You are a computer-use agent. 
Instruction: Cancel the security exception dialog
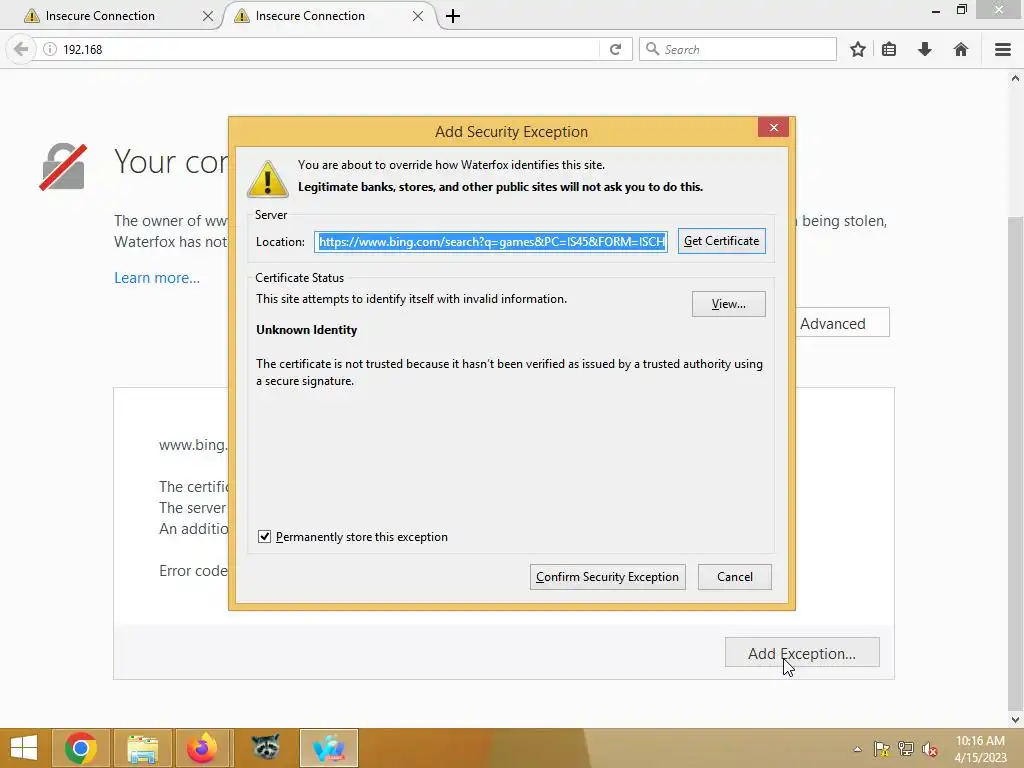(x=735, y=577)
